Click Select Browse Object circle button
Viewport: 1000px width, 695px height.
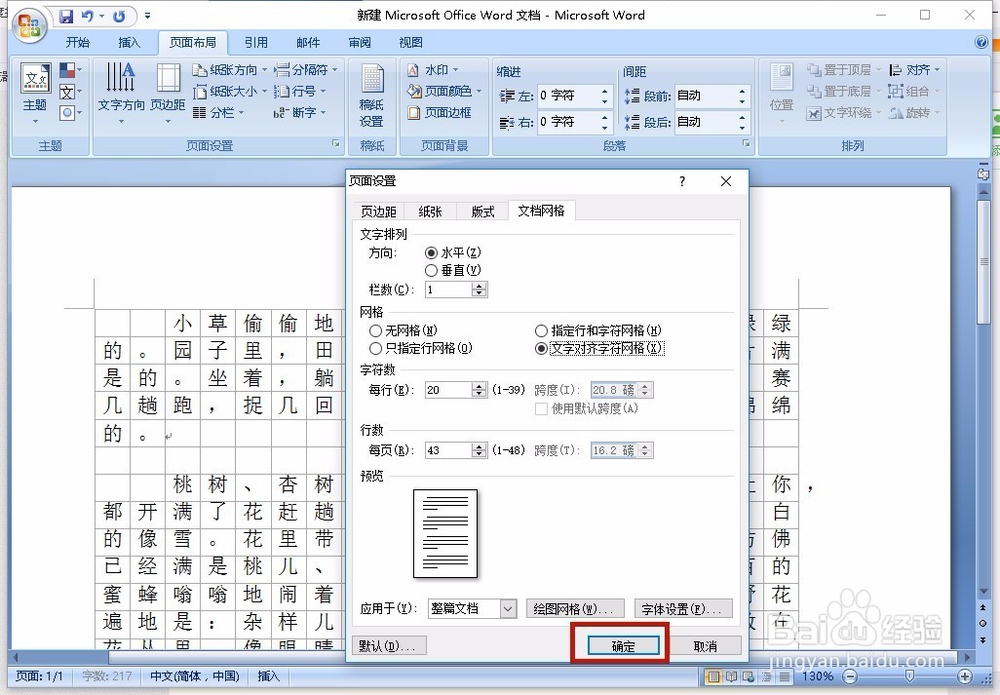[983, 623]
